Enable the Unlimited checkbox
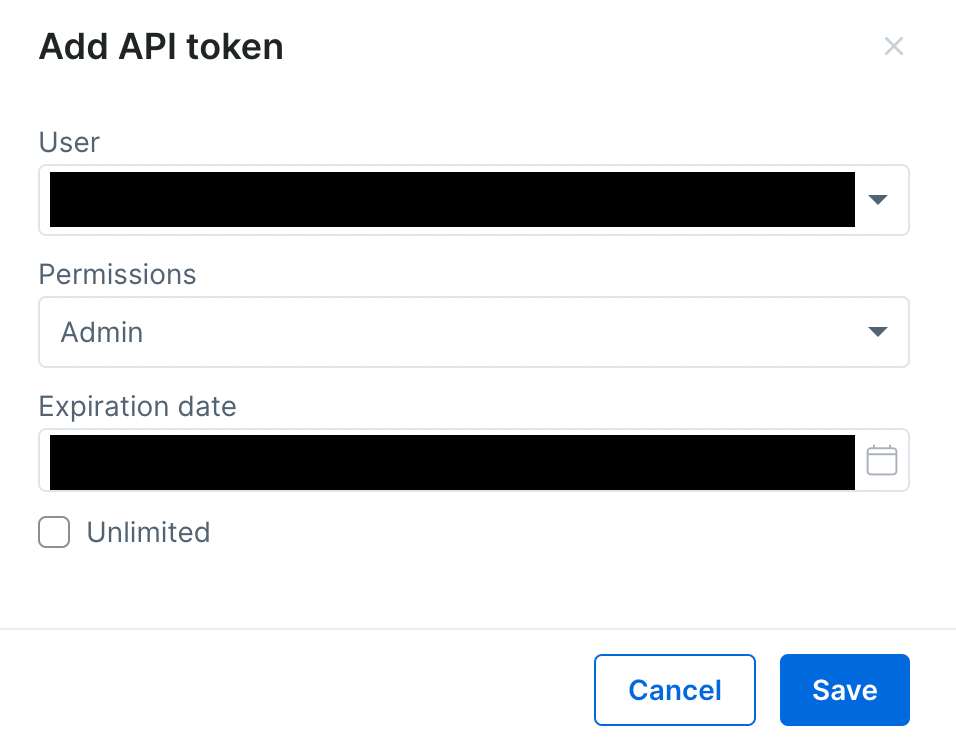The image size is (956, 742). click(54, 532)
